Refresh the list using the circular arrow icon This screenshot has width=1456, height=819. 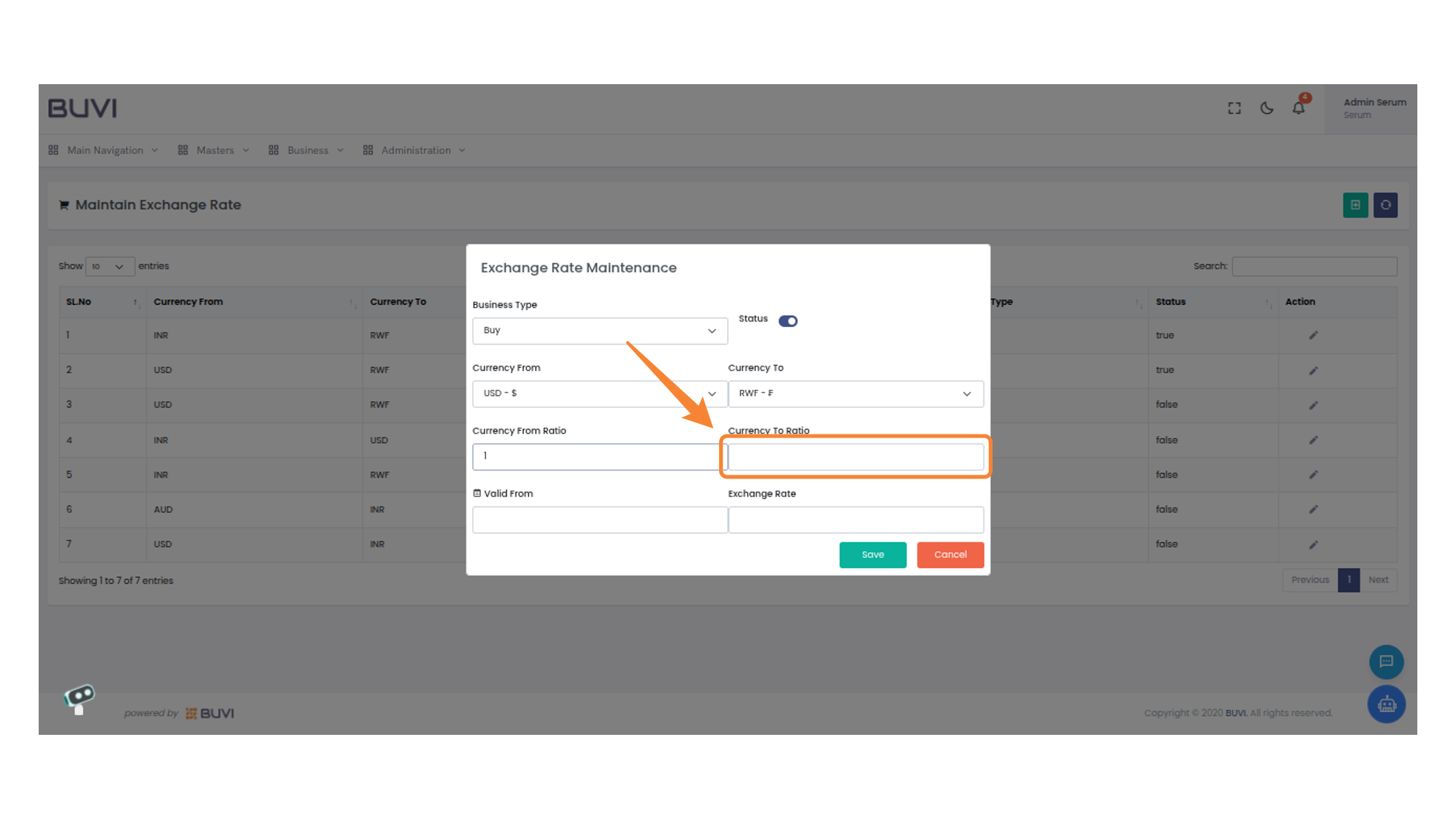click(1385, 205)
